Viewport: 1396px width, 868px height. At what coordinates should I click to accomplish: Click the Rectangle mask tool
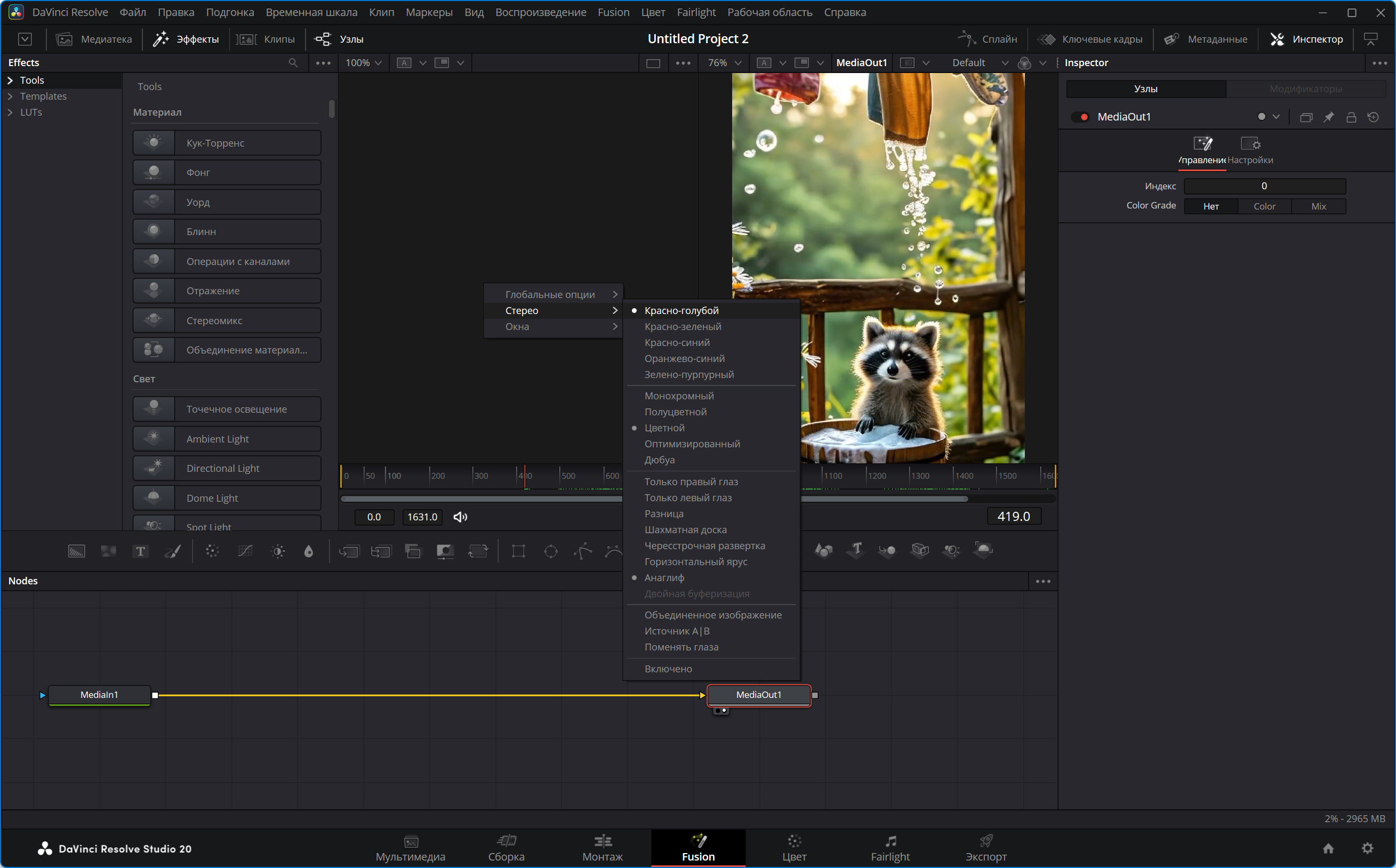[x=518, y=551]
